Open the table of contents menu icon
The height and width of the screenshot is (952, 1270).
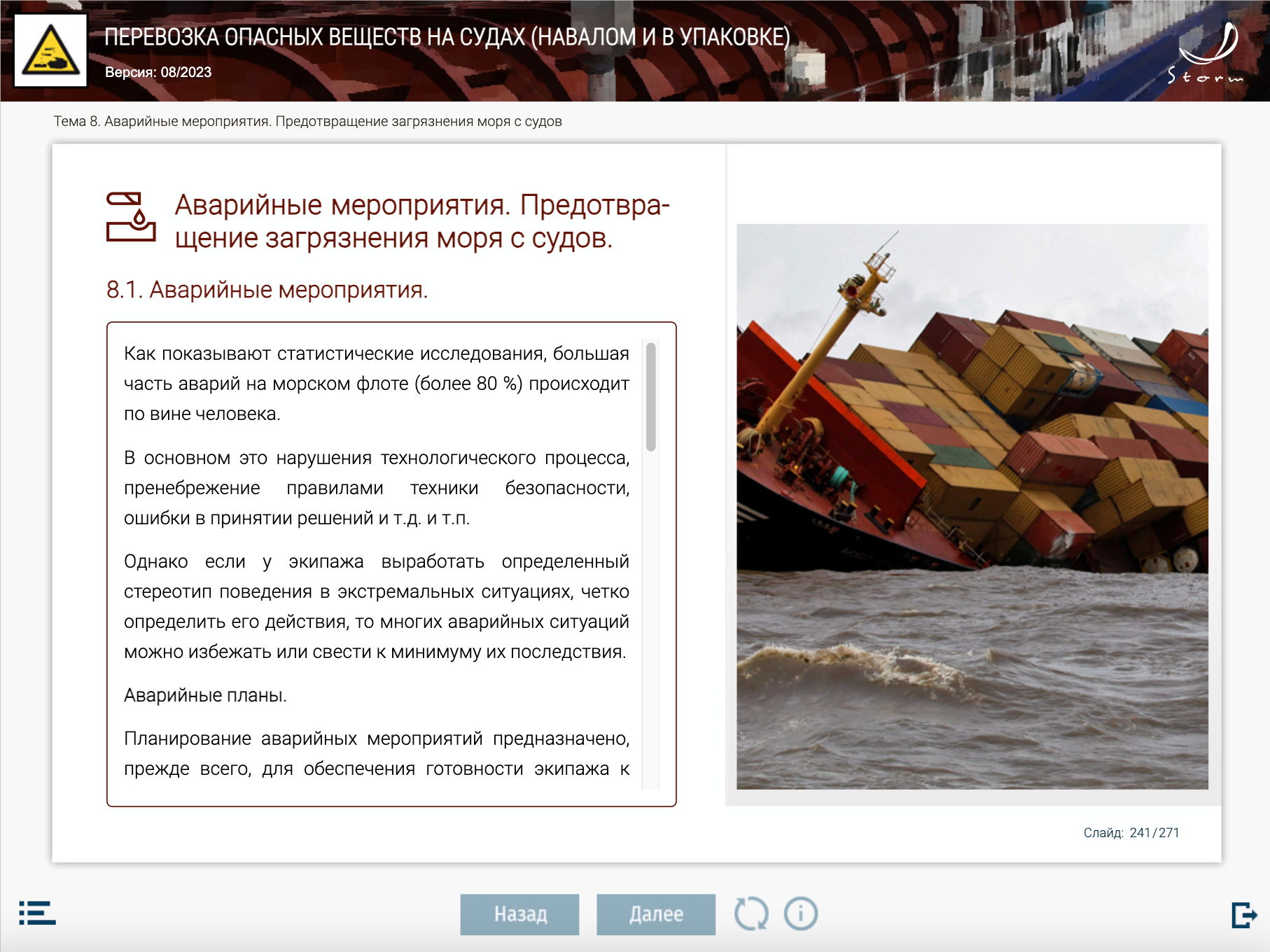tap(37, 913)
